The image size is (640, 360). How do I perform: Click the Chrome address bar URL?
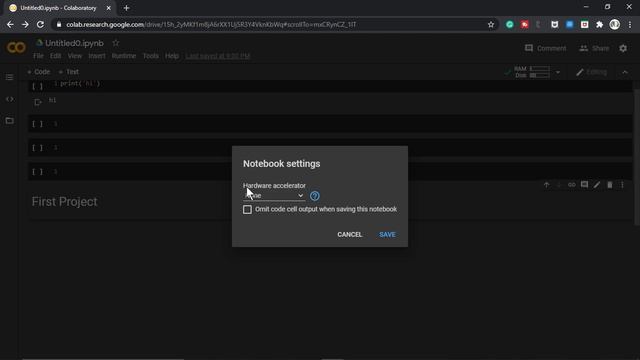click(211, 24)
